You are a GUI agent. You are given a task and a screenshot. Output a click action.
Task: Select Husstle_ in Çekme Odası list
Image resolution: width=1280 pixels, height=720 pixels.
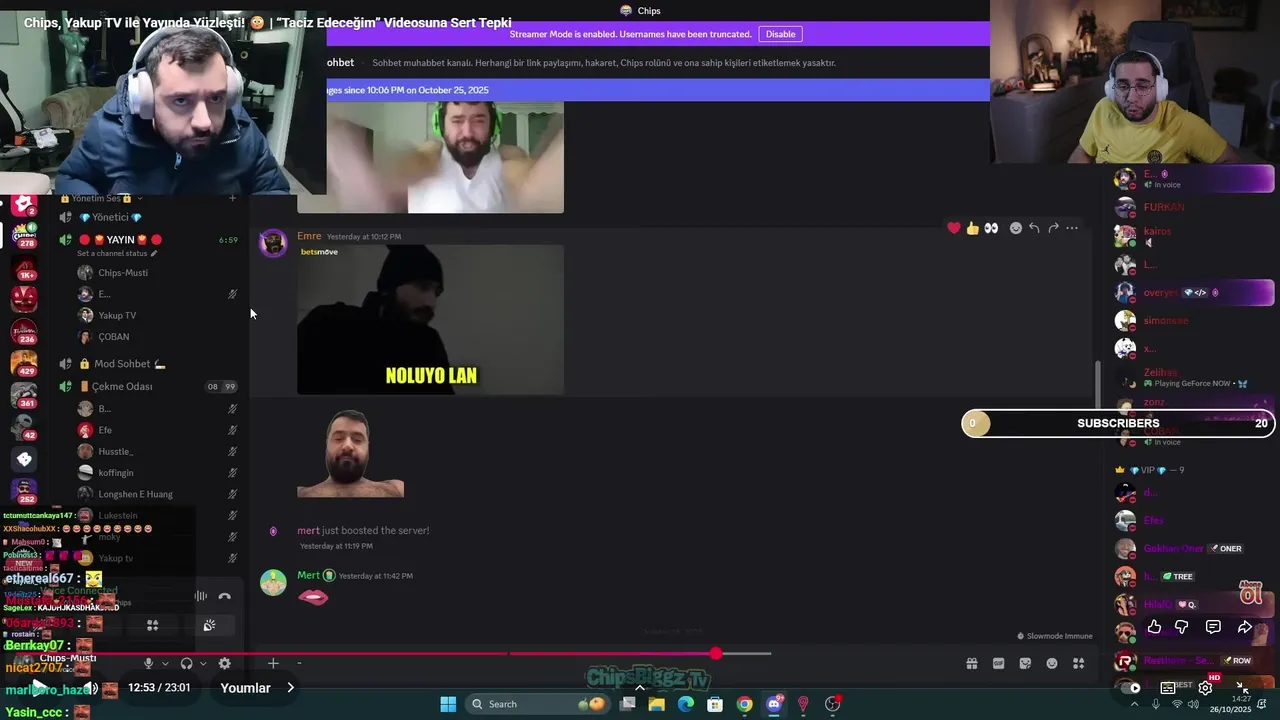click(115, 452)
